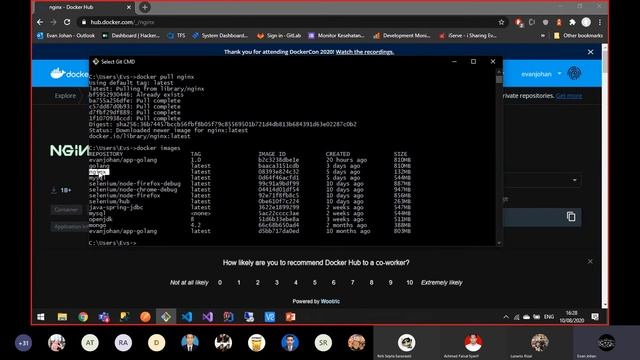Rate recommendation score 6
The image size is (640, 360).
pos(333,282)
